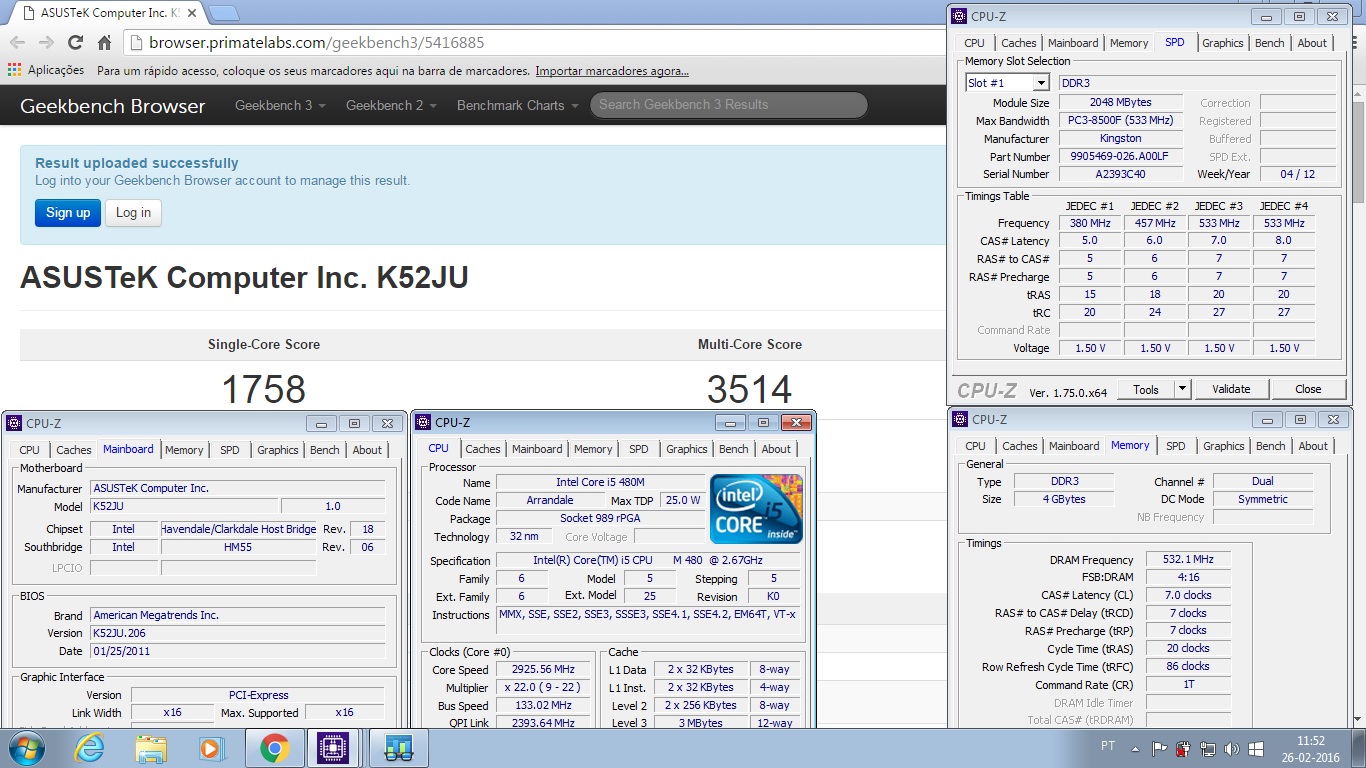Open Mainboard tab in Memory window
Screen dimensions: 1366x768
pos(1074,446)
